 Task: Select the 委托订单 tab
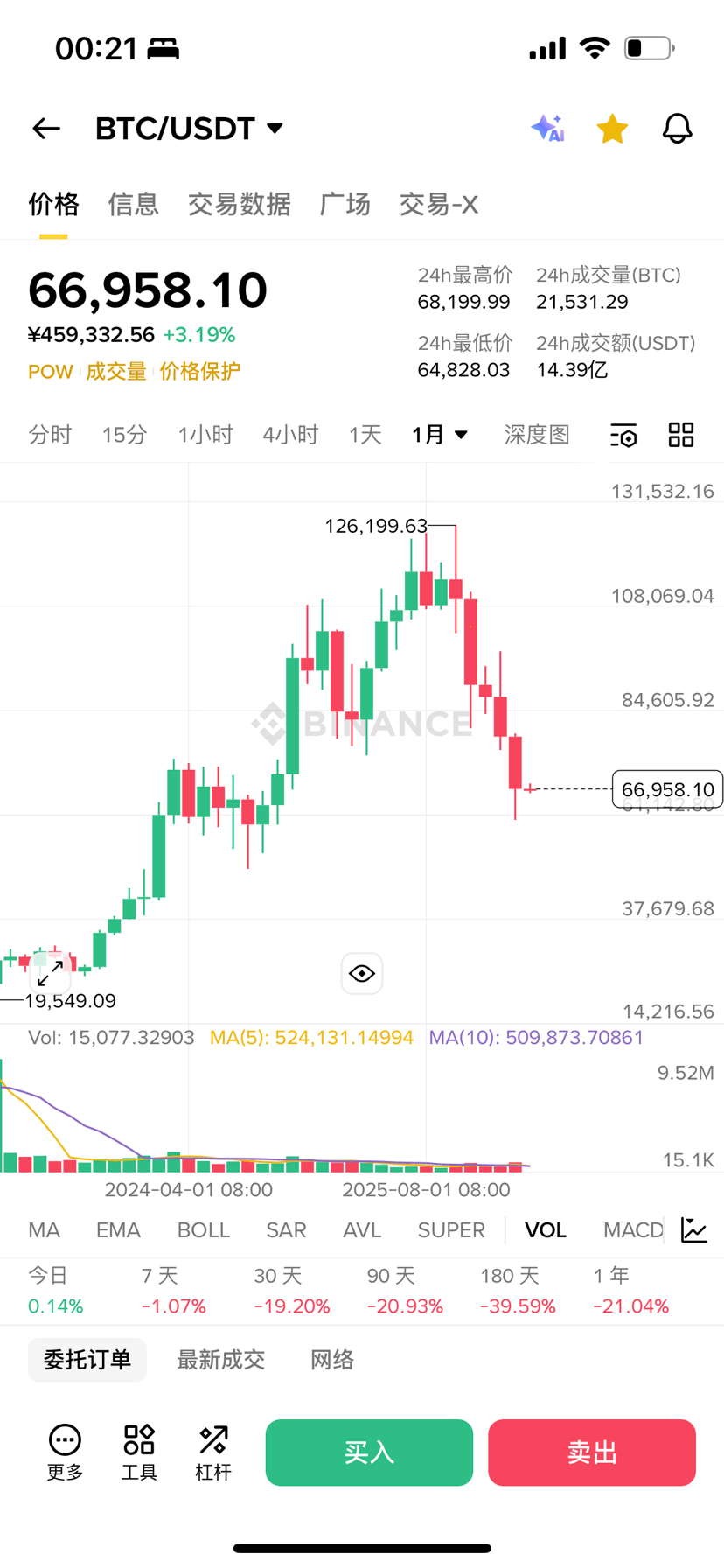(x=87, y=1360)
